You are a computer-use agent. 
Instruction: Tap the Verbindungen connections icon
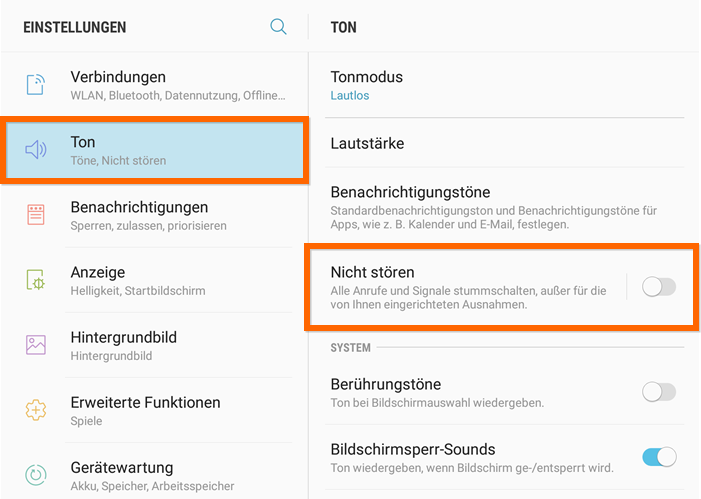pyautogui.click(x=35, y=85)
